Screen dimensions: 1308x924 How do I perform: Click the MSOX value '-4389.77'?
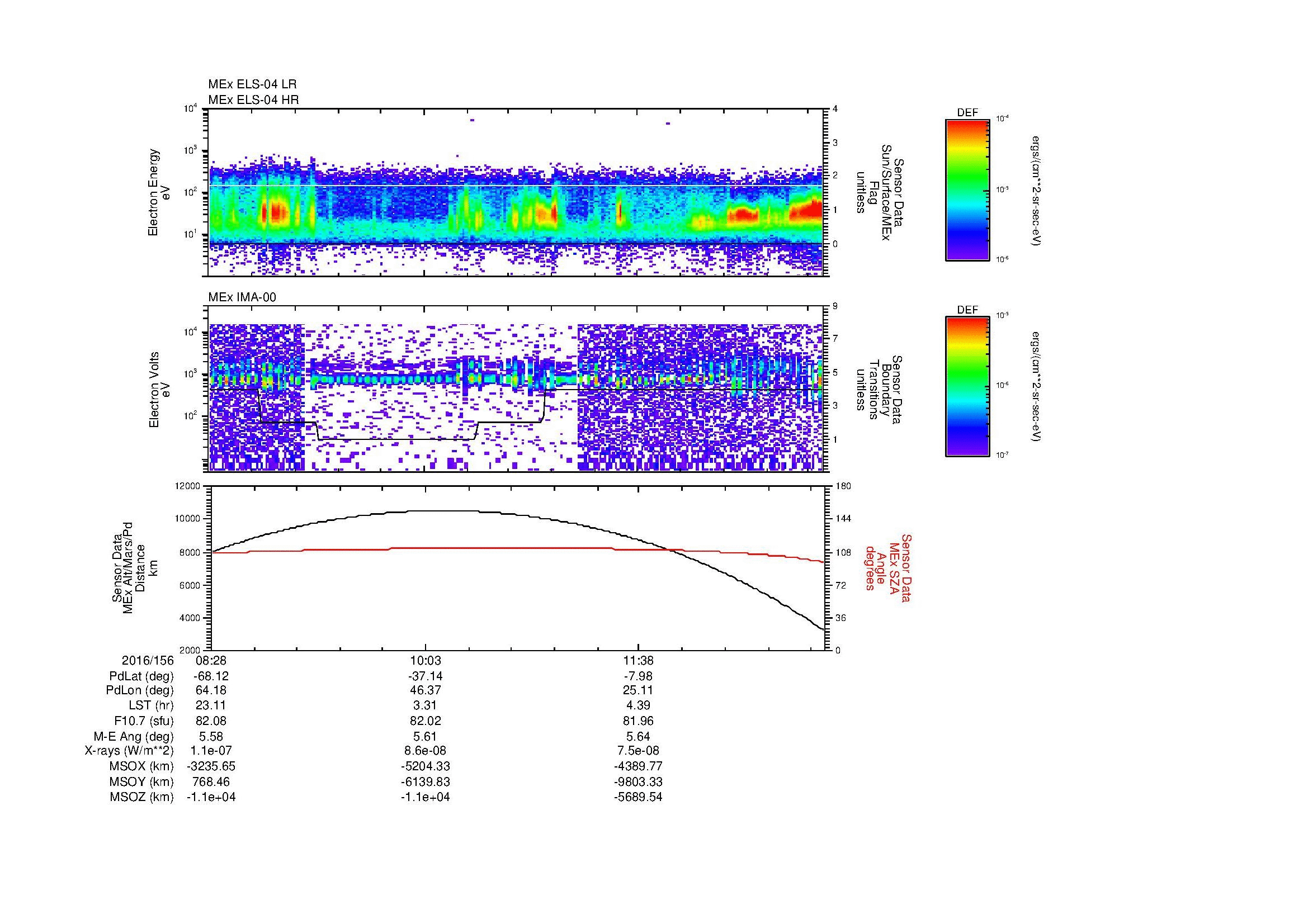pyautogui.click(x=639, y=766)
